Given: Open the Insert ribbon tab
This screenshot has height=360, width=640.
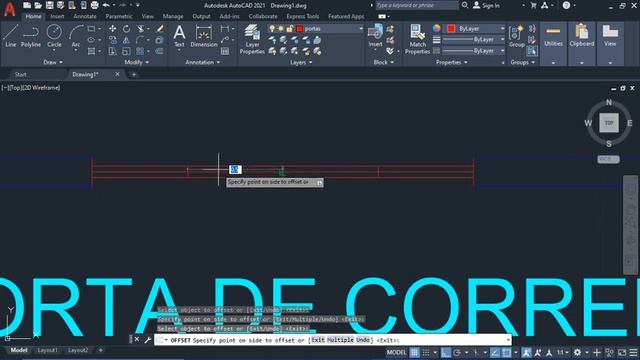Looking at the screenshot, I should [57, 16].
